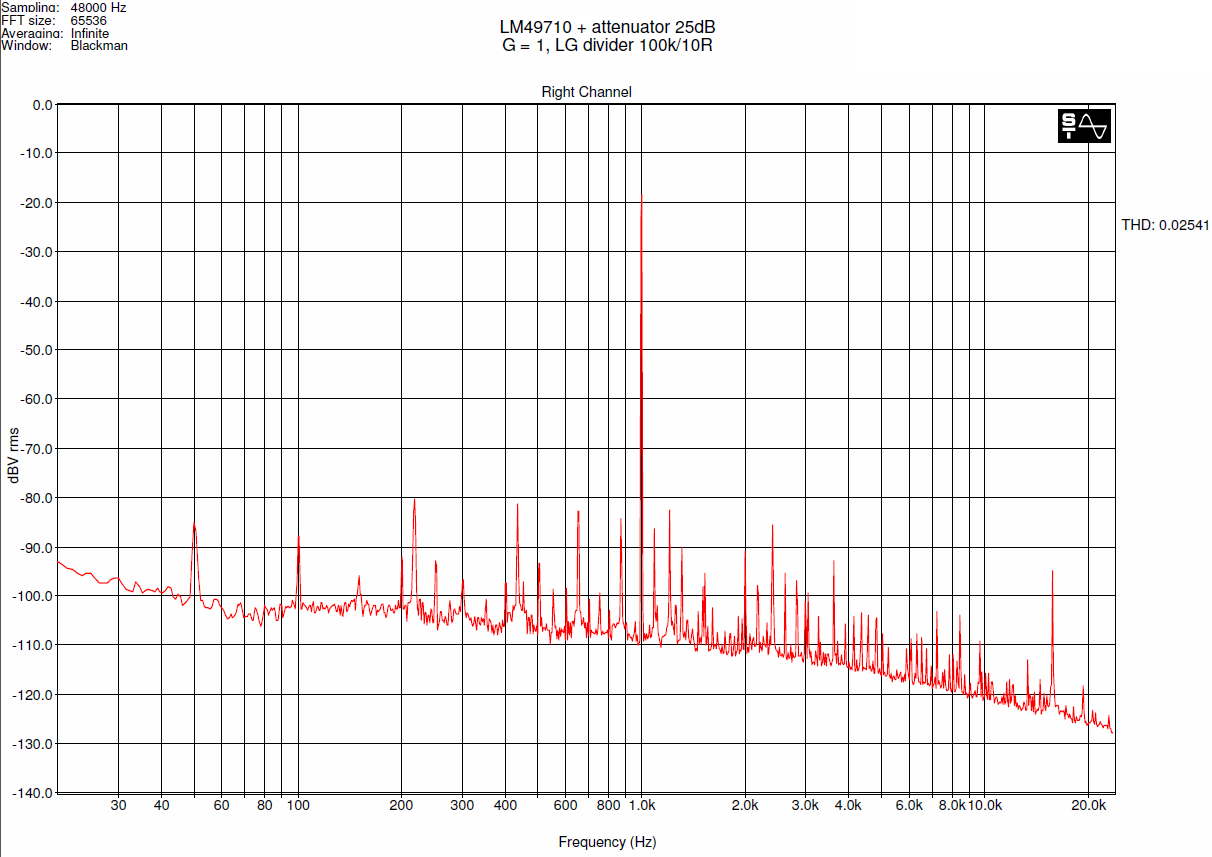
Task: Click the FFT size 65536 value
Action: [x=89, y=20]
